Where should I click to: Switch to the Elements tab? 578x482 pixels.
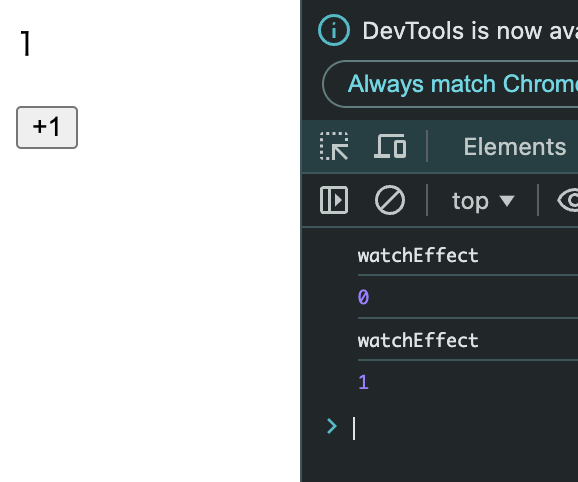(515, 147)
